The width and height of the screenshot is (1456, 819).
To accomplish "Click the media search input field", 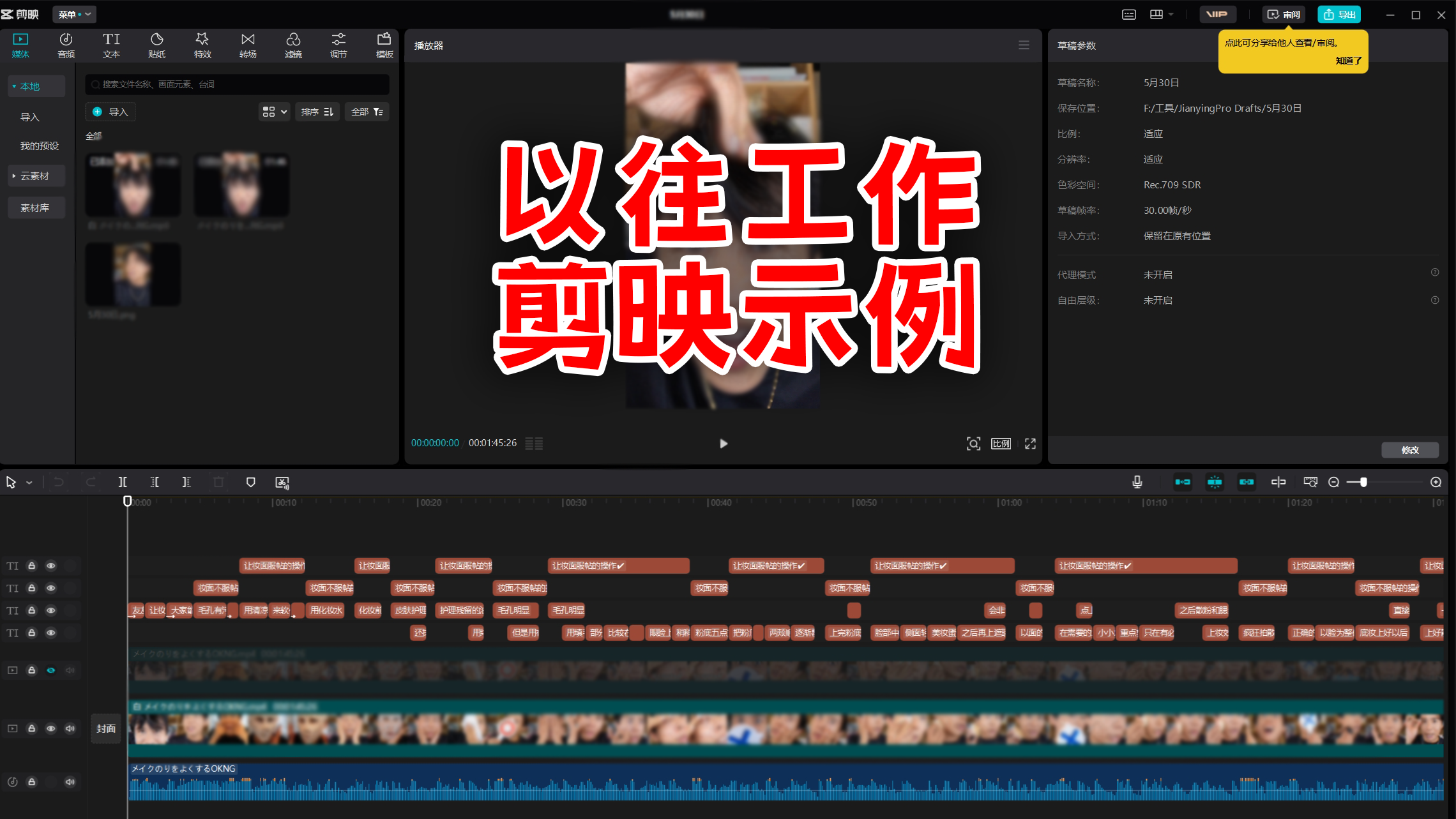I will tap(238, 84).
